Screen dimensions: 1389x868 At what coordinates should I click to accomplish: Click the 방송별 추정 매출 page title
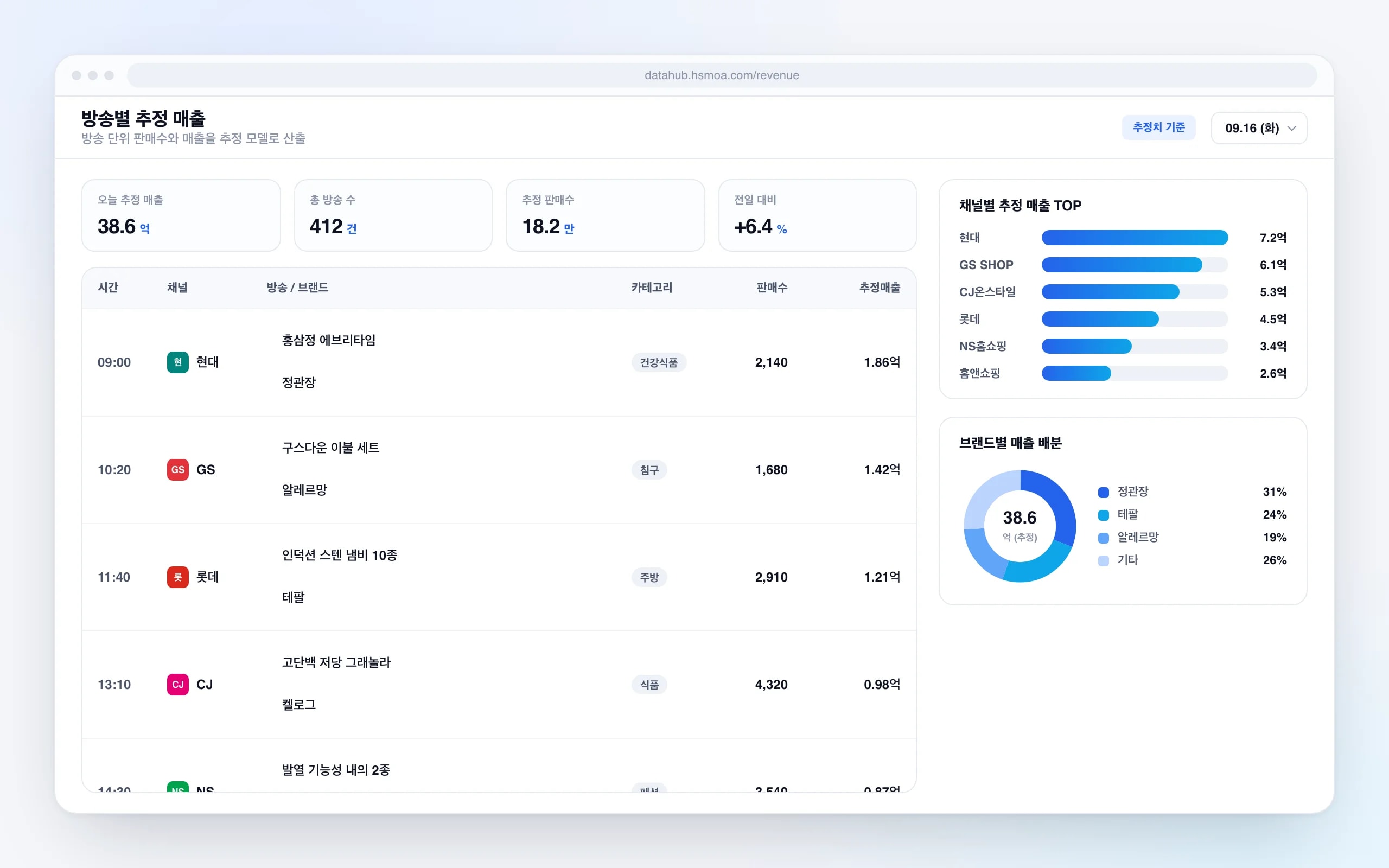click(x=143, y=119)
